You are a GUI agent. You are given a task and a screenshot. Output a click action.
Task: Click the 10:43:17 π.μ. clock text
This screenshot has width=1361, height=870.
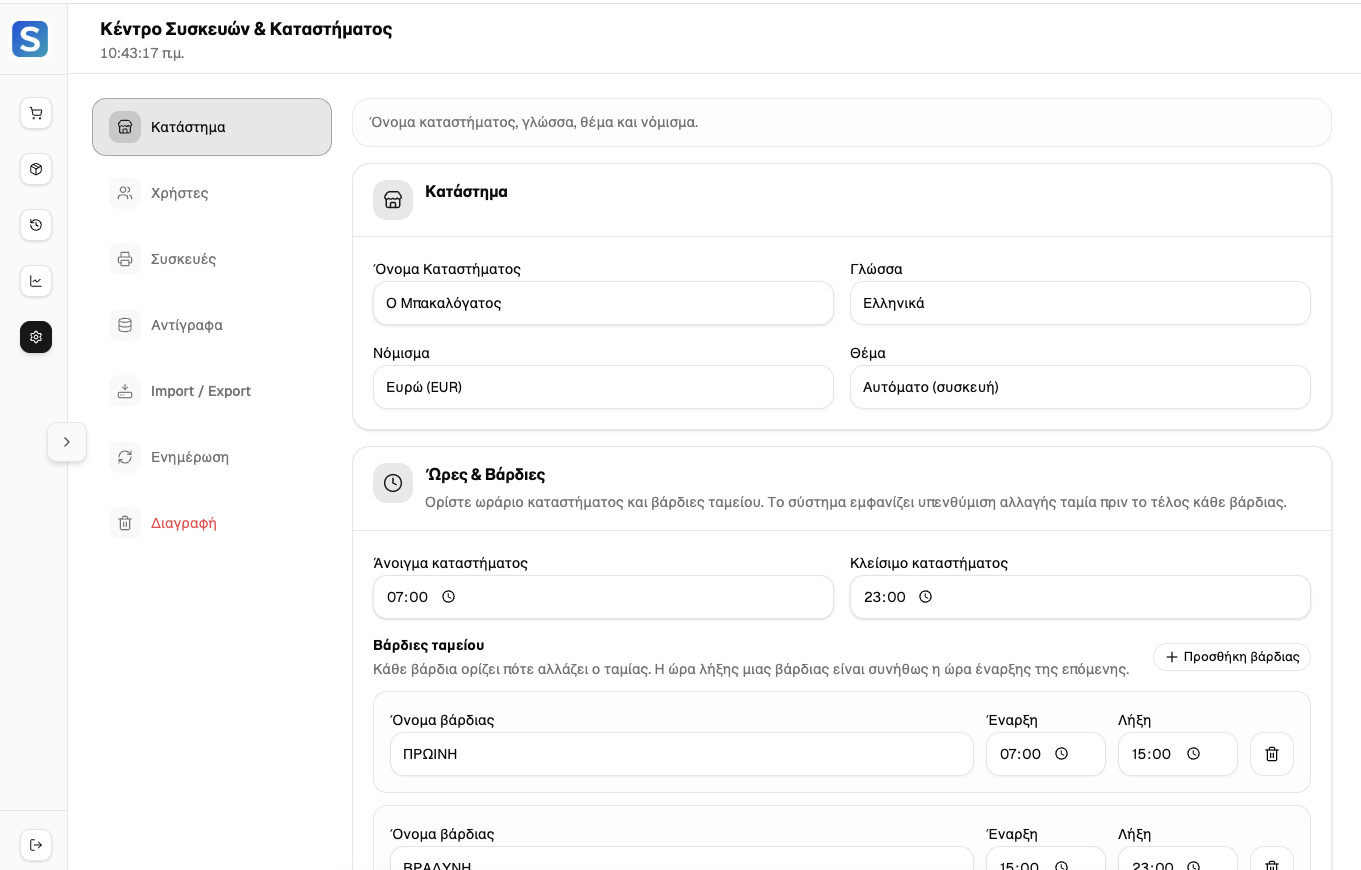pyautogui.click(x=142, y=53)
